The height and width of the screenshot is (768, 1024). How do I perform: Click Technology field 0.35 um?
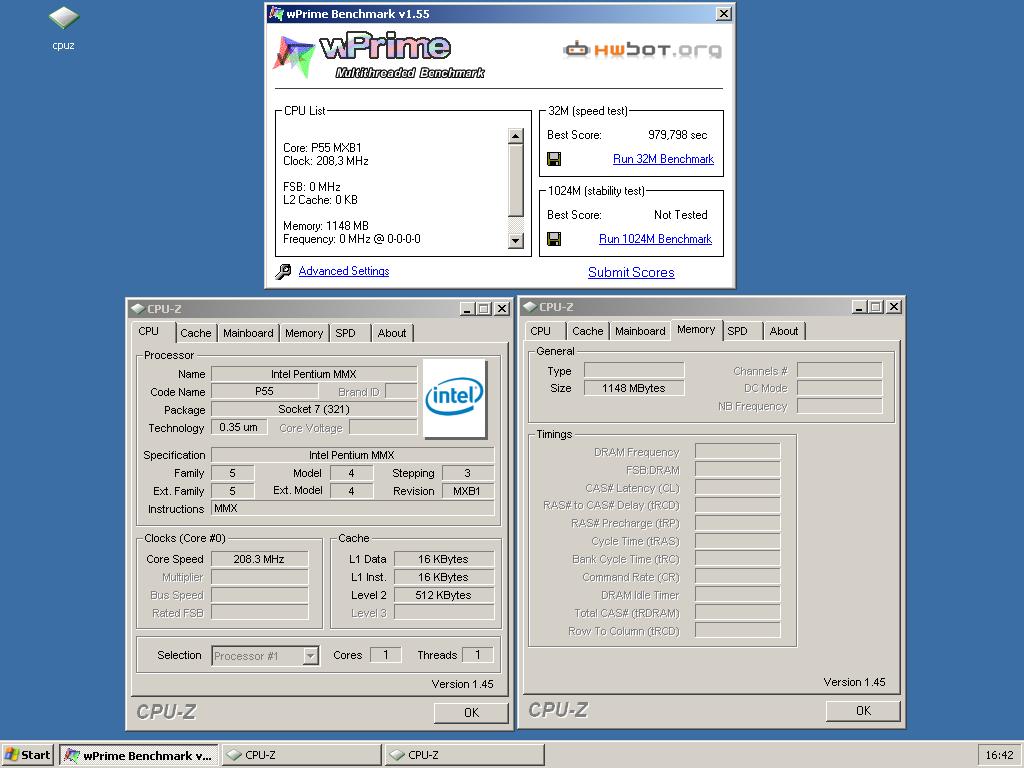tap(238, 427)
